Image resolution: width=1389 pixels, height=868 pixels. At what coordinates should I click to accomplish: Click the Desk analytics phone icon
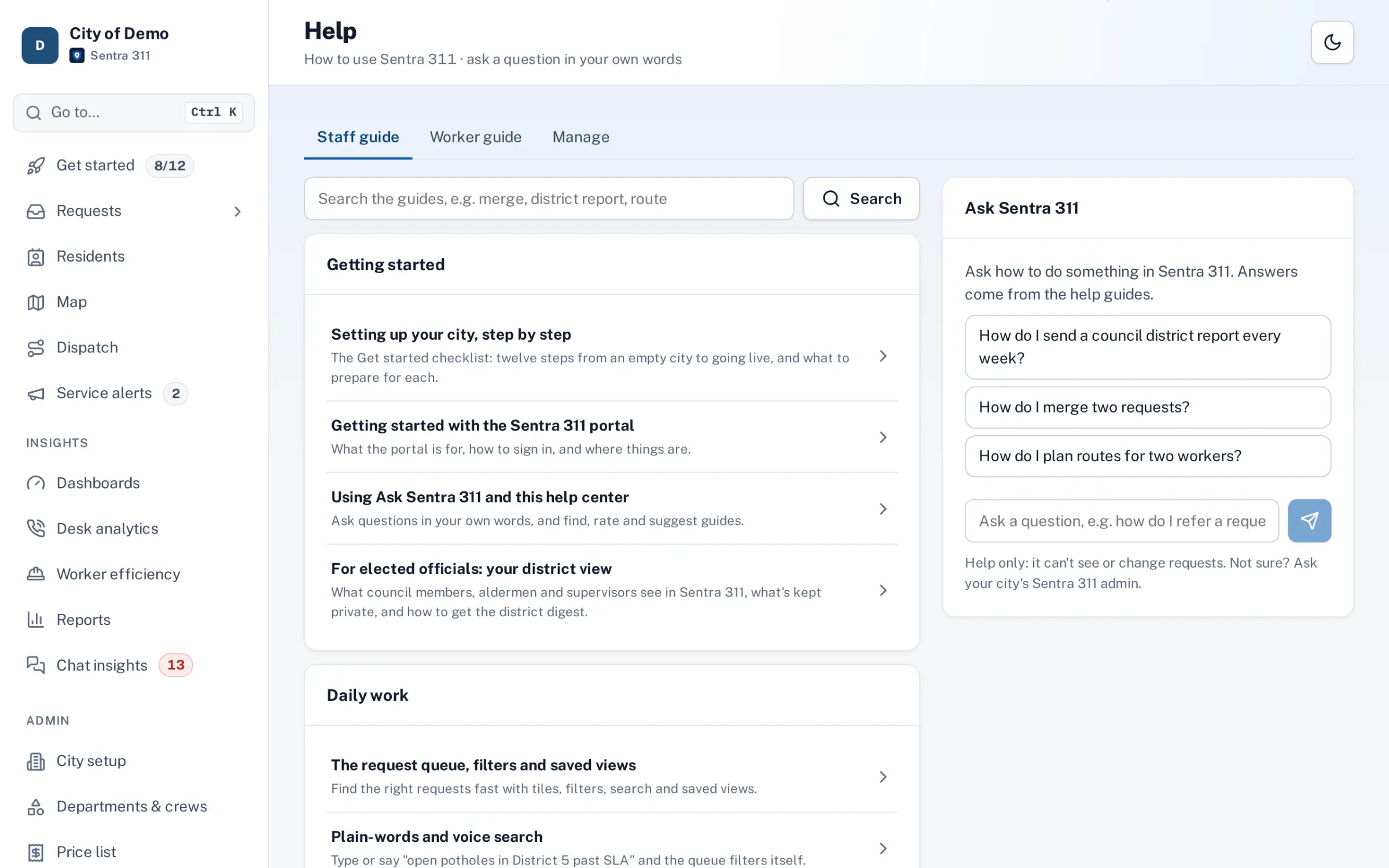click(36, 529)
